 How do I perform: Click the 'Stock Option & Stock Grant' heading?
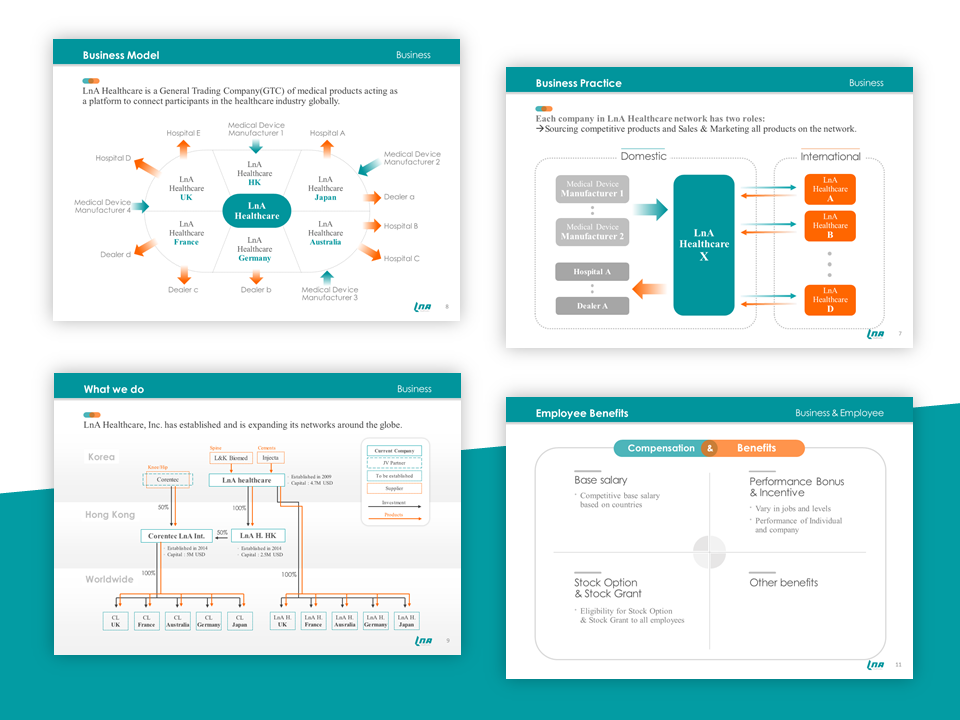[x=607, y=588]
